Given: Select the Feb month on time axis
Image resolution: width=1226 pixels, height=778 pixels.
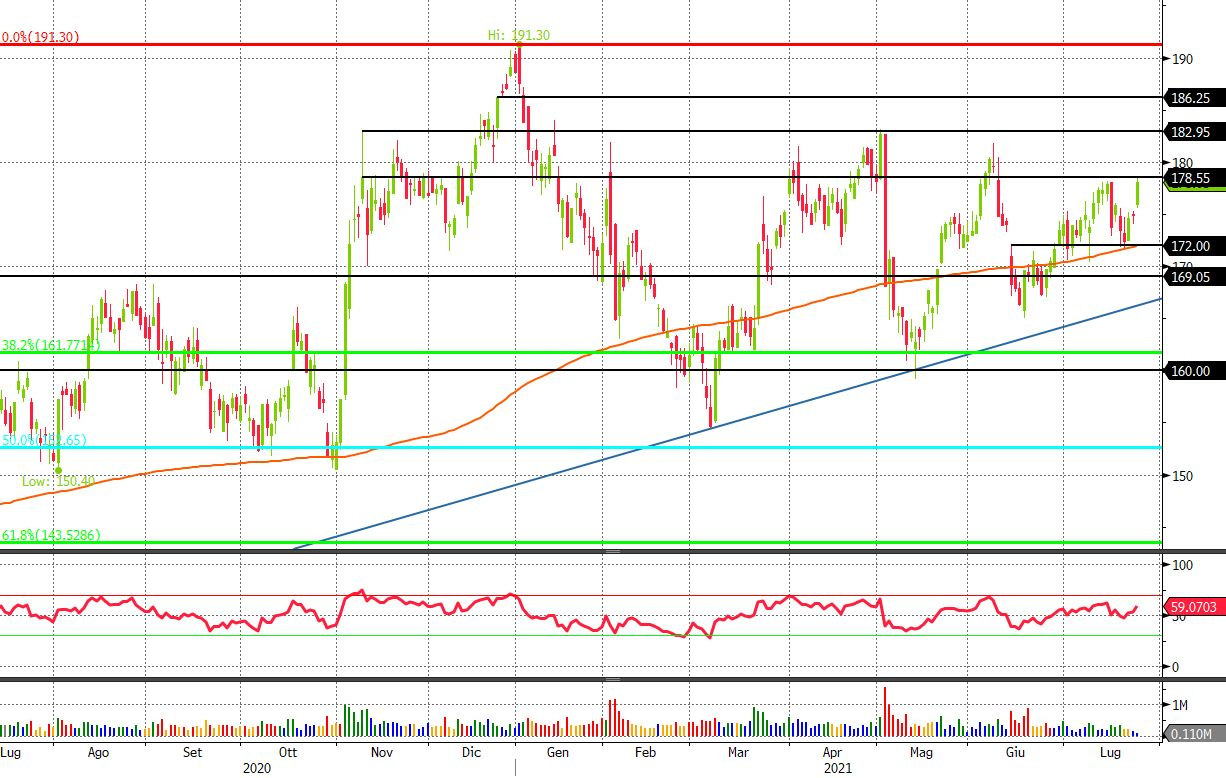Looking at the screenshot, I should 647,752.
